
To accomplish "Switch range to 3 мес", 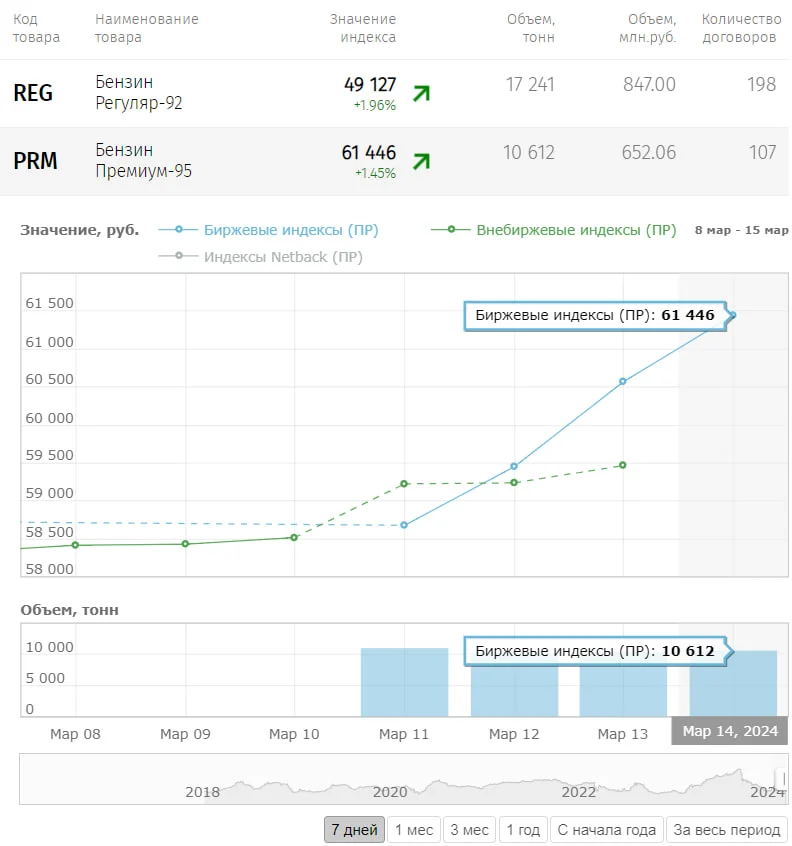I will pos(469,830).
